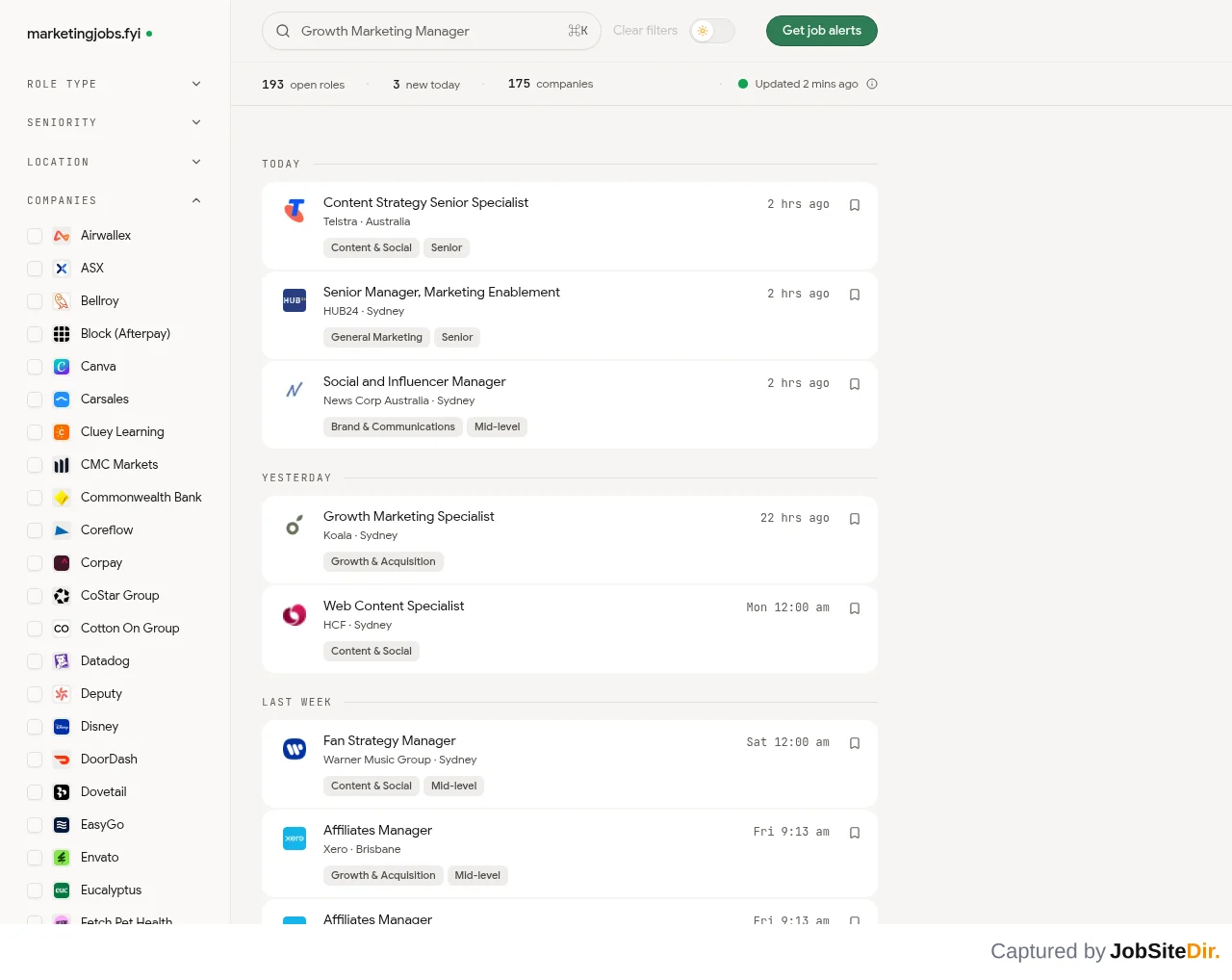The width and height of the screenshot is (1232, 980).
Task: Collapse the Companies filter section
Action: [x=115, y=200]
